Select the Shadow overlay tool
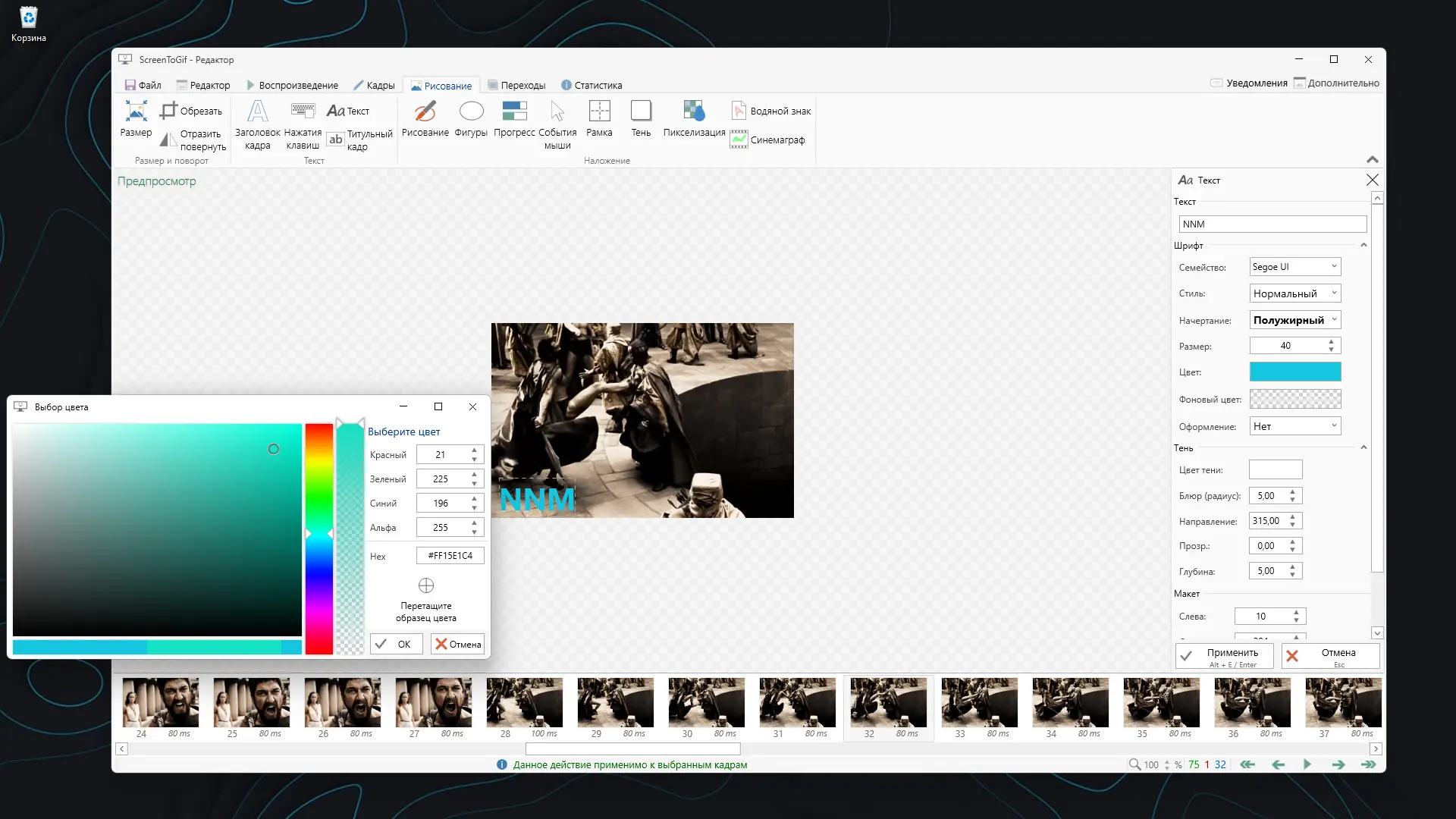 641,112
